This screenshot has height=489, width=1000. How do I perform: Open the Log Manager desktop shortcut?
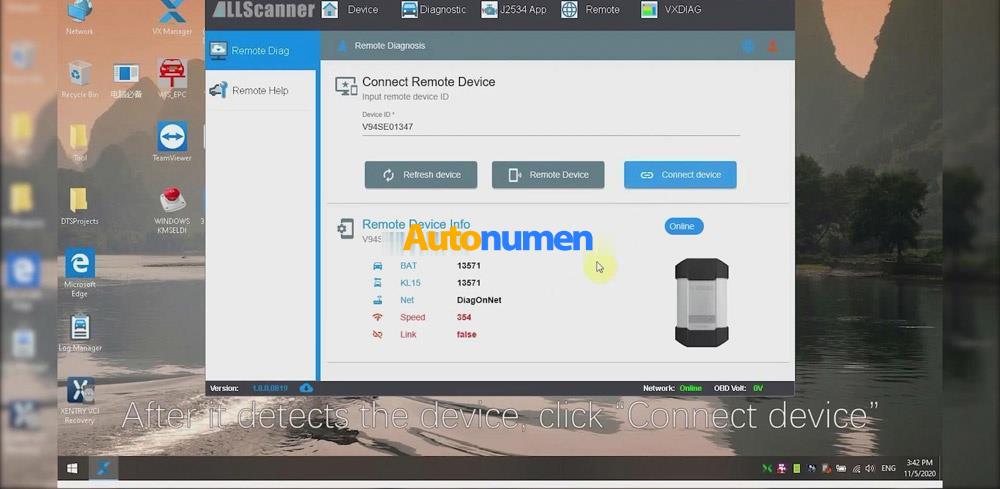(80, 332)
